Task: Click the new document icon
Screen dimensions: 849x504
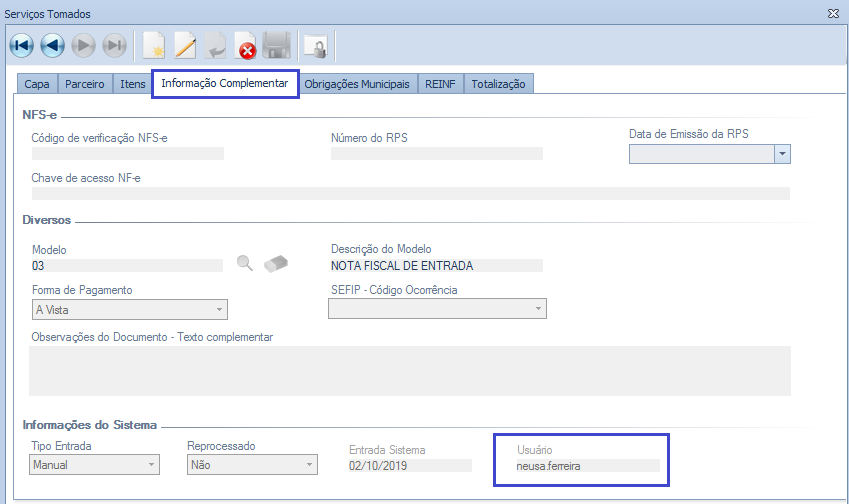Action: tap(154, 46)
